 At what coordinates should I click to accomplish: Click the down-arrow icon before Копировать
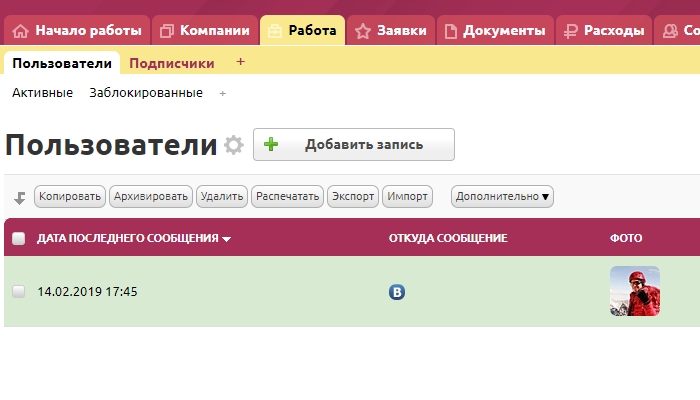pyautogui.click(x=20, y=197)
